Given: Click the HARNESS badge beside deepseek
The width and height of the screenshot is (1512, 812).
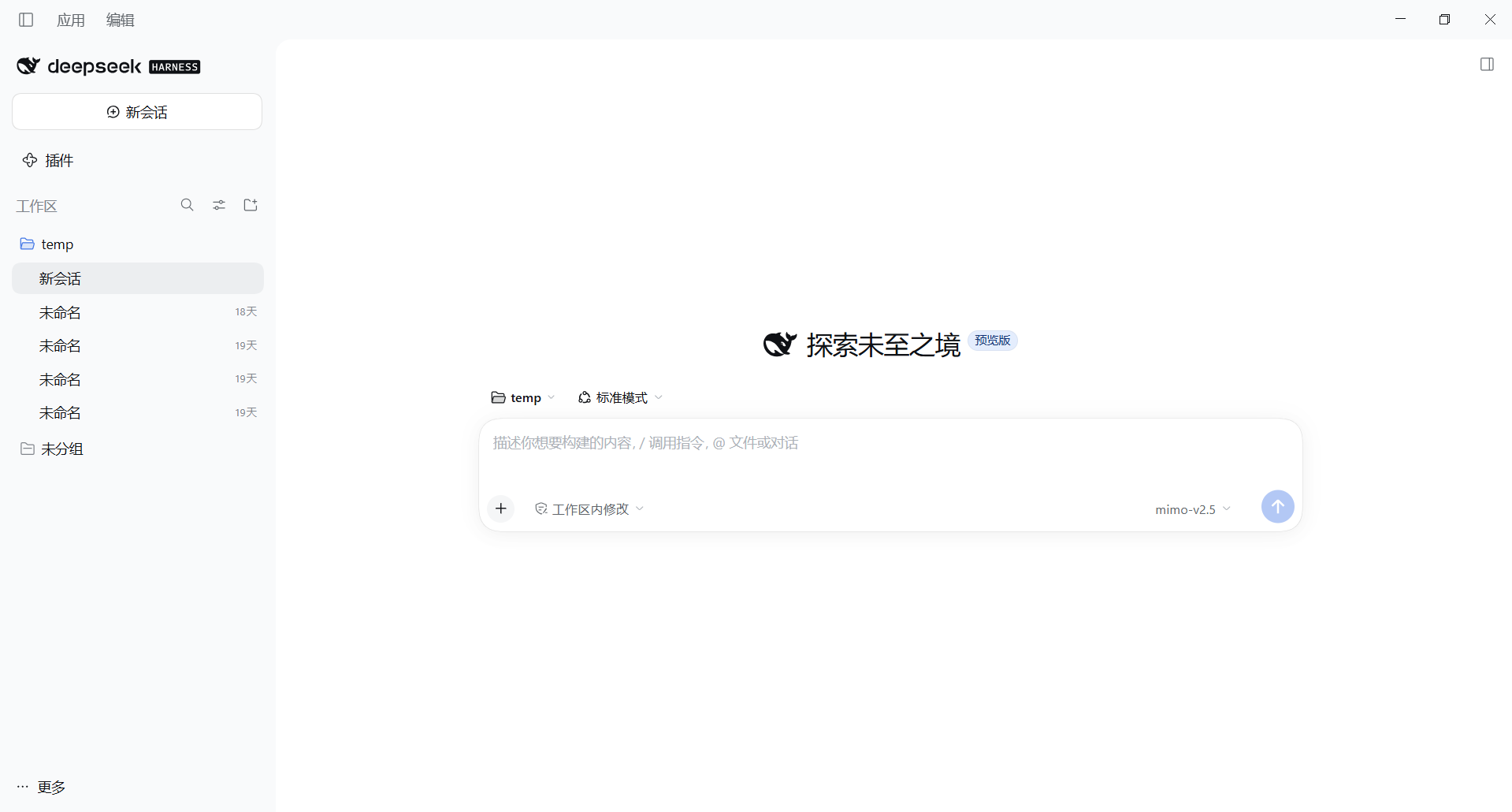Looking at the screenshot, I should [174, 67].
